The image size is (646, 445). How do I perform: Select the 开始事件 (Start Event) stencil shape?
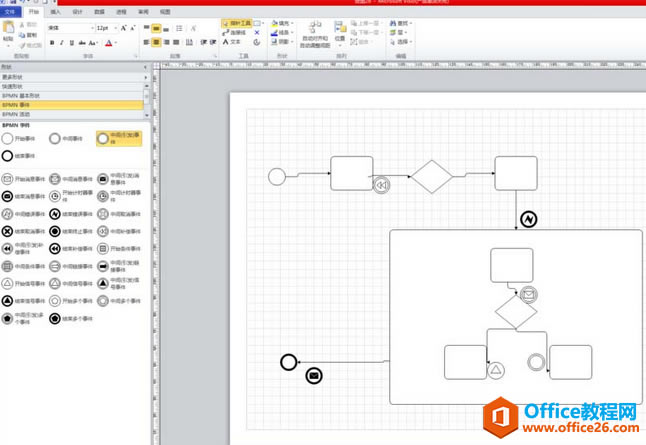pos(9,139)
